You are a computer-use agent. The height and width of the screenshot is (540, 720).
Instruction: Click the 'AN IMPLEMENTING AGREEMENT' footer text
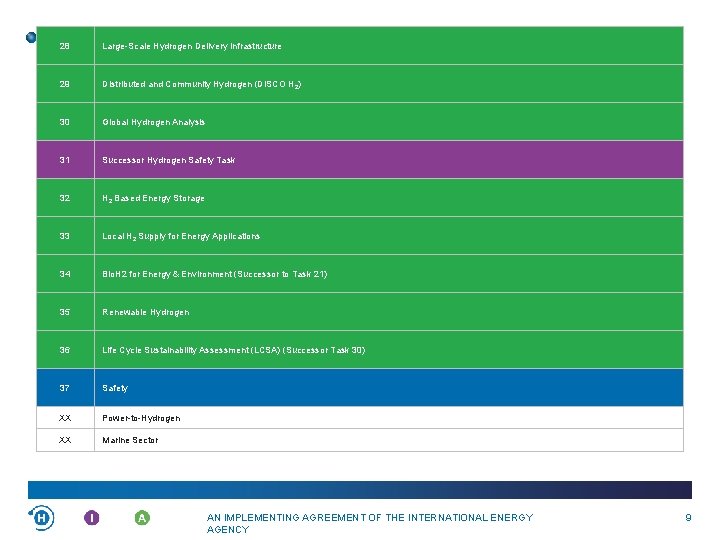(370, 523)
